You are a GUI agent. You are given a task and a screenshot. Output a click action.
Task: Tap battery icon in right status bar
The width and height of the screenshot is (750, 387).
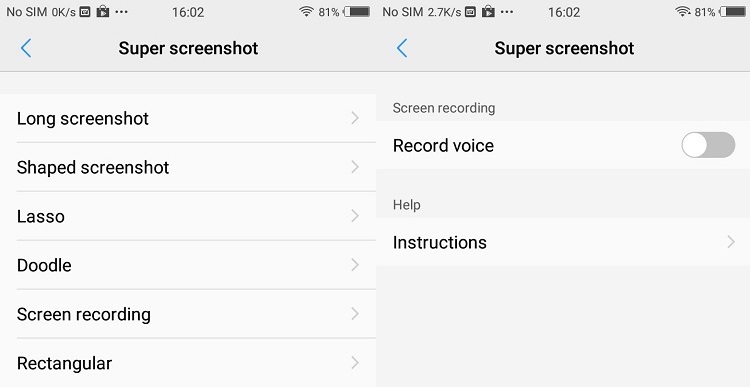733,11
